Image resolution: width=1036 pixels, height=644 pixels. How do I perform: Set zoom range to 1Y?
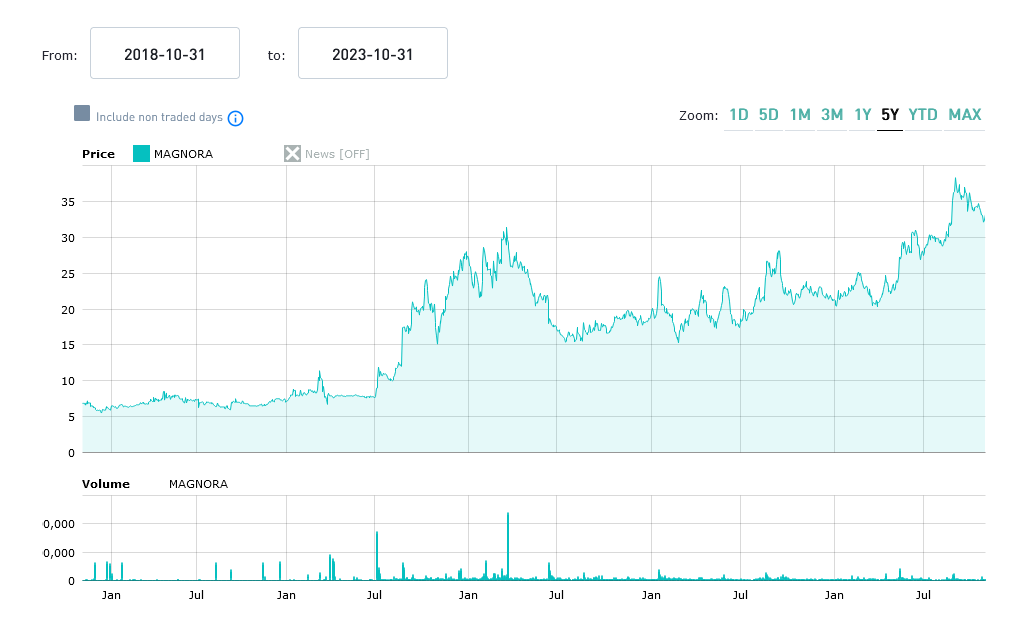[862, 115]
